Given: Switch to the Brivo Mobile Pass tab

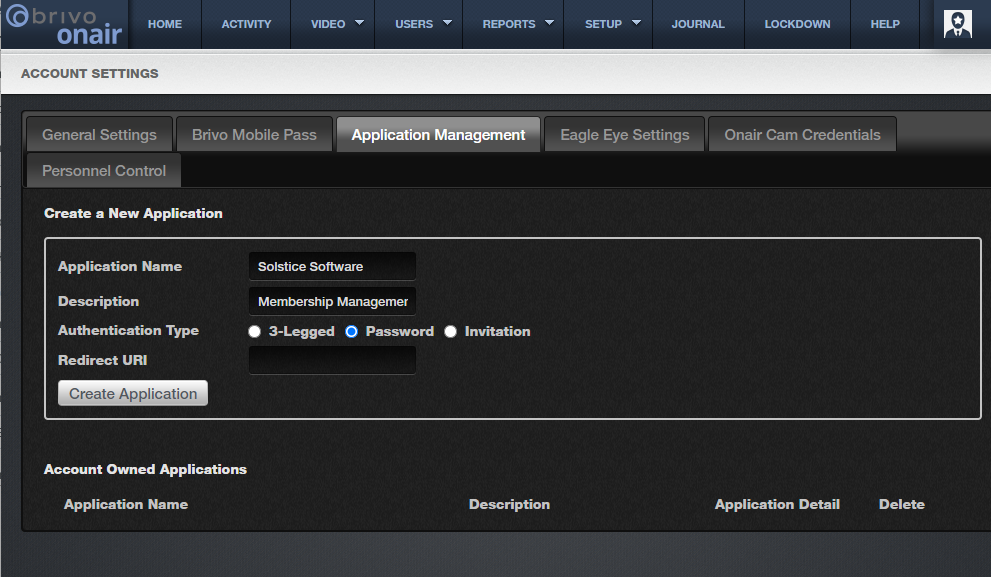Looking at the screenshot, I should click(x=254, y=135).
